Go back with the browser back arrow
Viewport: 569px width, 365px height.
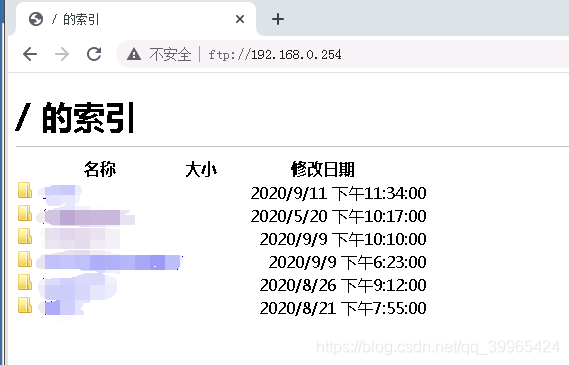(x=30, y=54)
